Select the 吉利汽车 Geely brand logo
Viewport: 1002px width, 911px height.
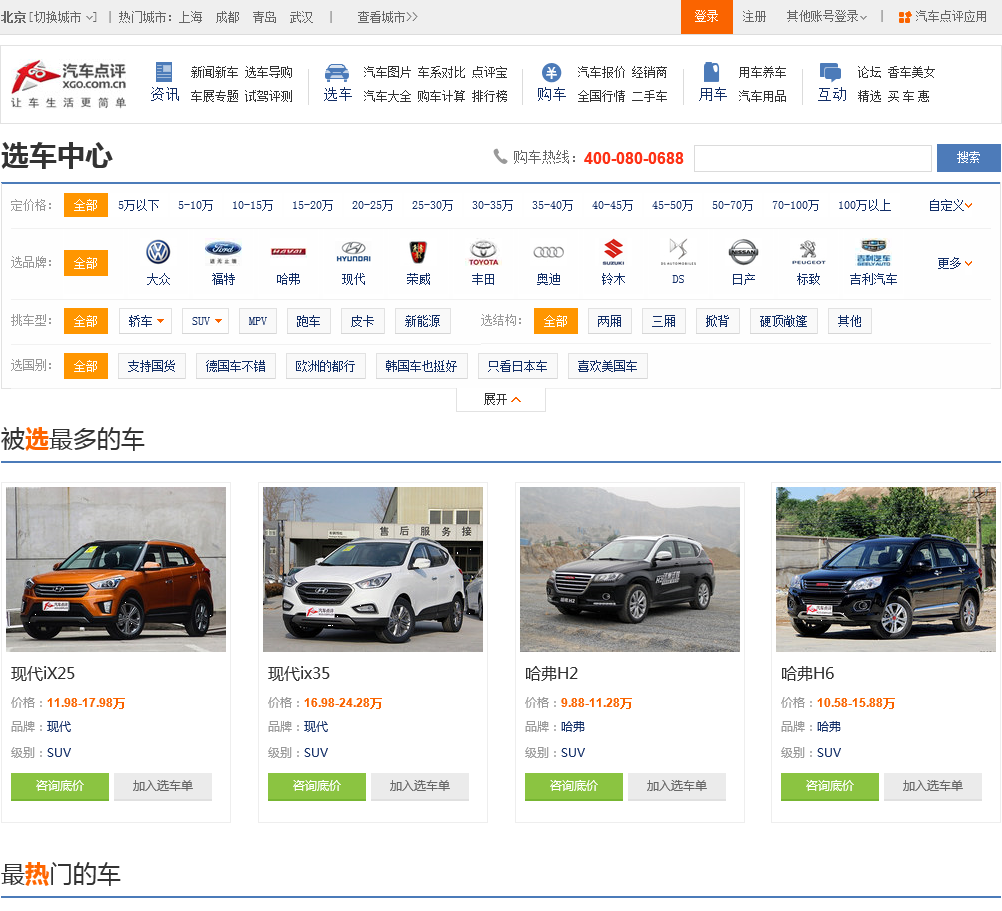[x=873, y=252]
